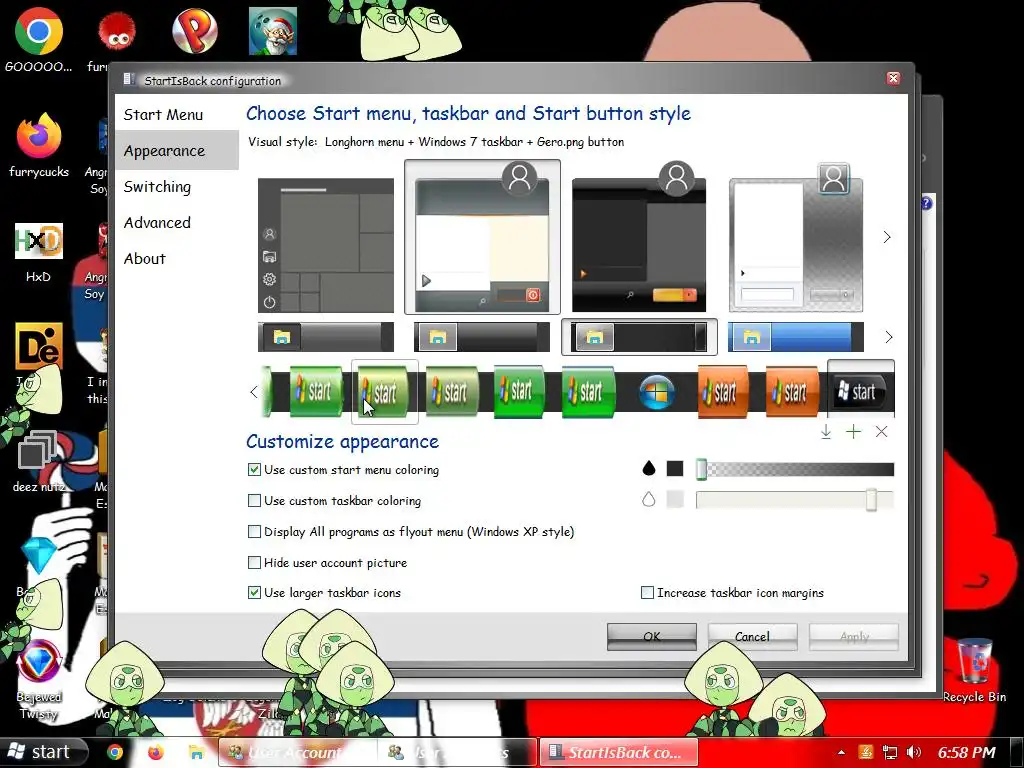1024x768 pixels.
Task: Launch Chrome from the taskbar
Action: 115,752
